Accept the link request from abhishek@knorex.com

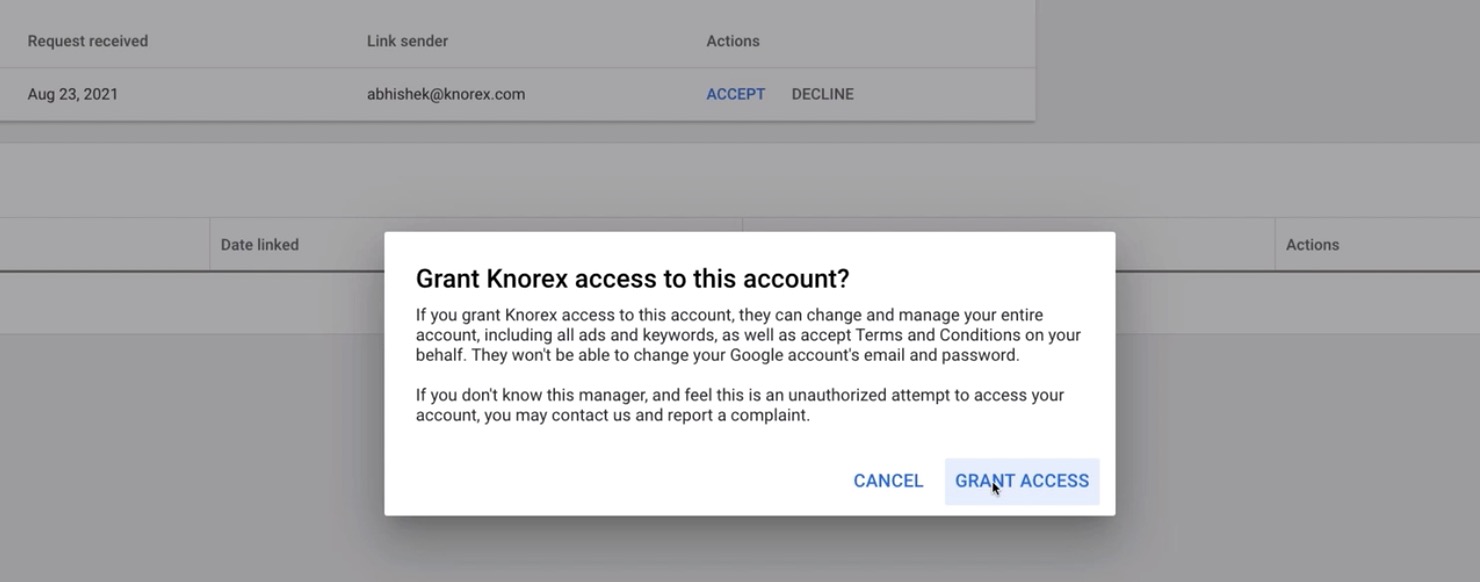click(x=735, y=94)
